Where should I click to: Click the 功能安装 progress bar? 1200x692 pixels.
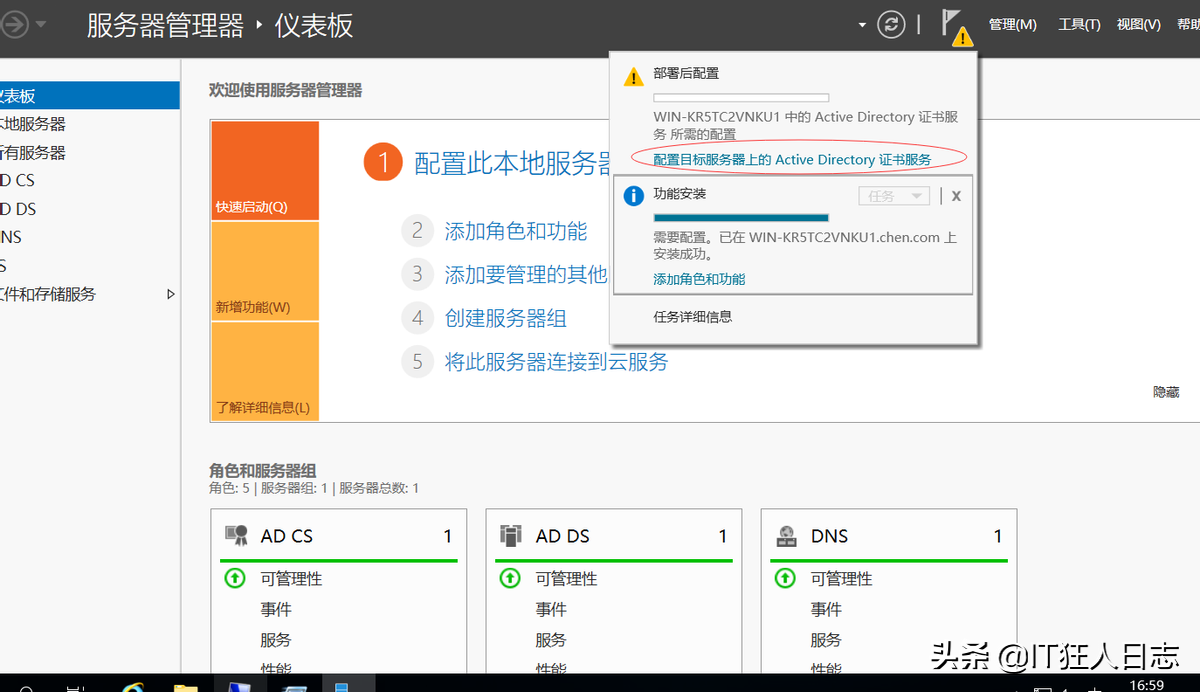click(x=741, y=217)
